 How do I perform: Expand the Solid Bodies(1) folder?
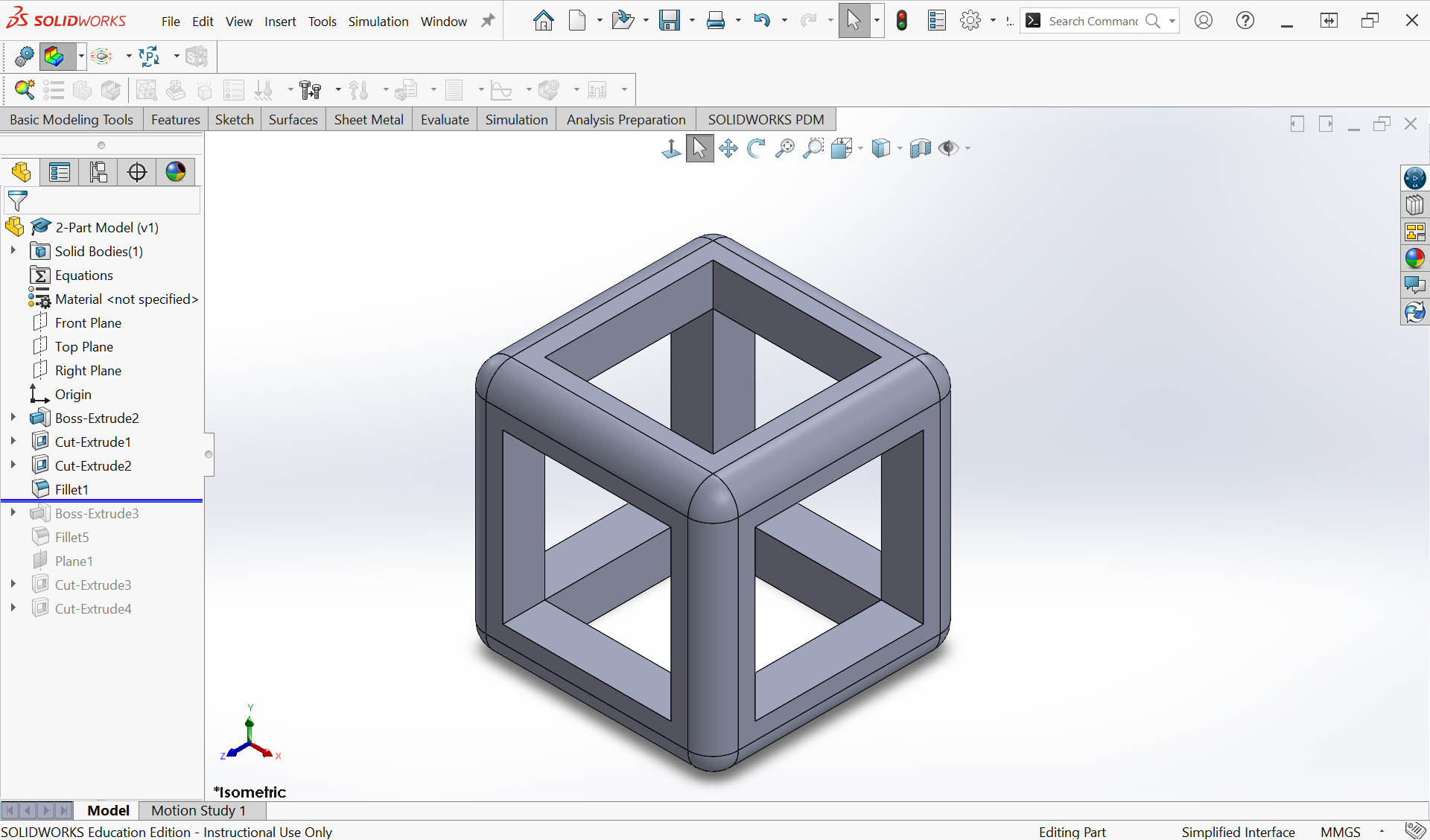(13, 251)
